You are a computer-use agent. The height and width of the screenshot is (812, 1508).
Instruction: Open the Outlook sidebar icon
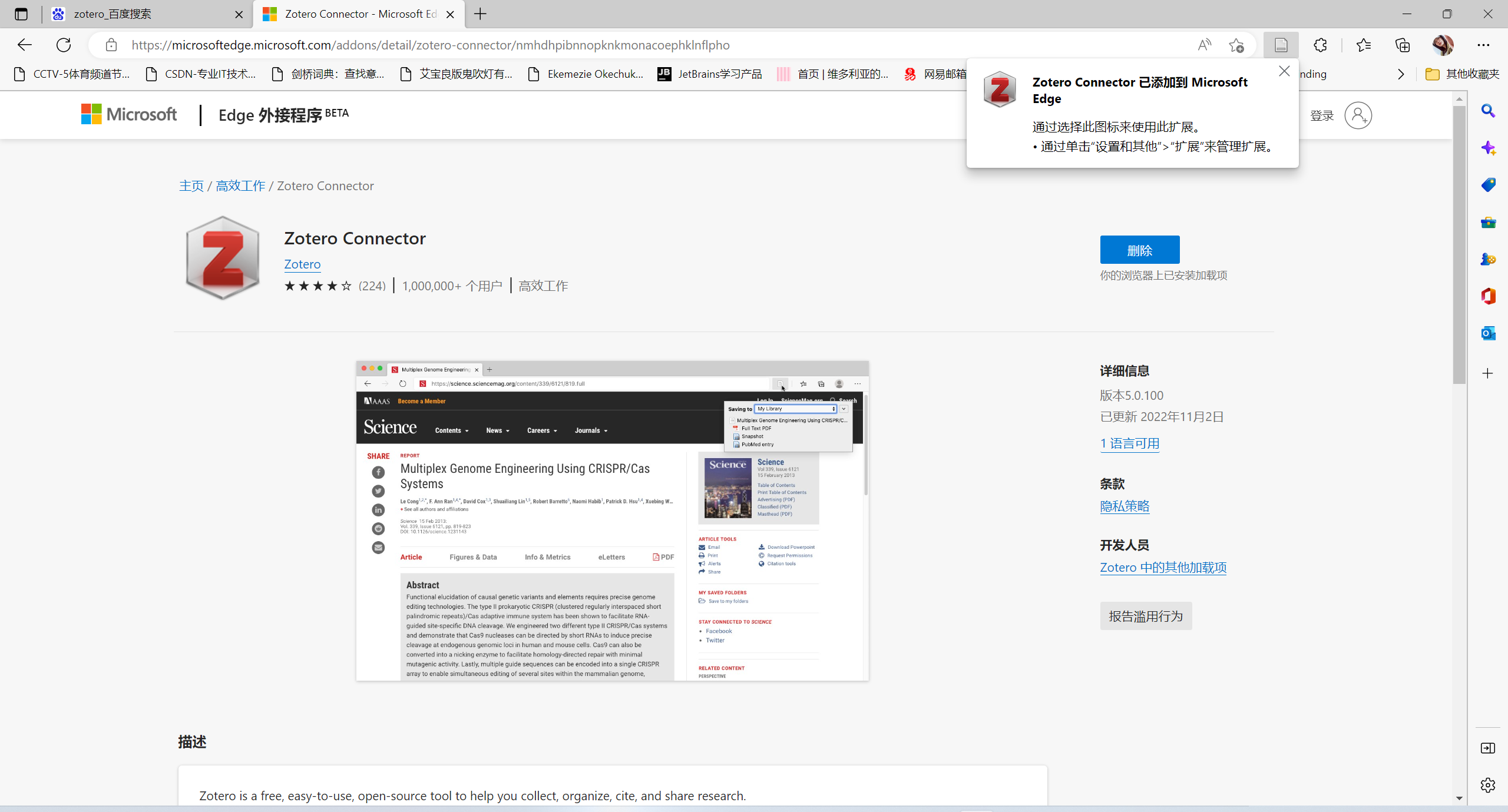coord(1488,333)
